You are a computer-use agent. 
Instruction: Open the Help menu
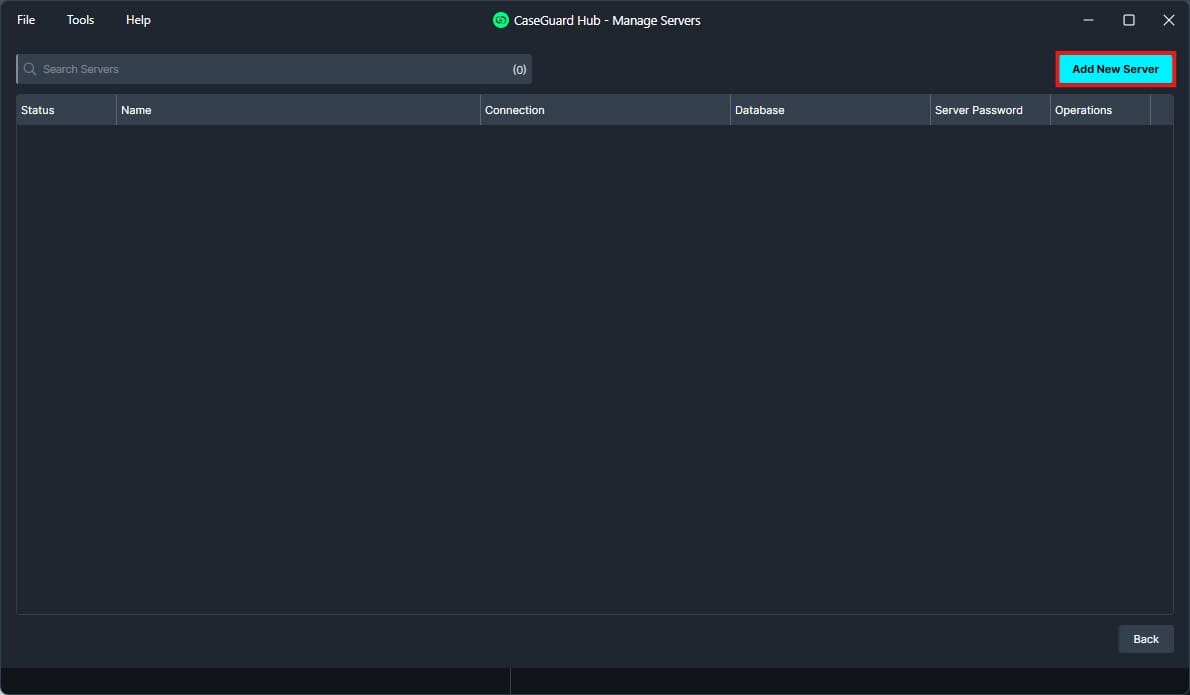pos(138,20)
